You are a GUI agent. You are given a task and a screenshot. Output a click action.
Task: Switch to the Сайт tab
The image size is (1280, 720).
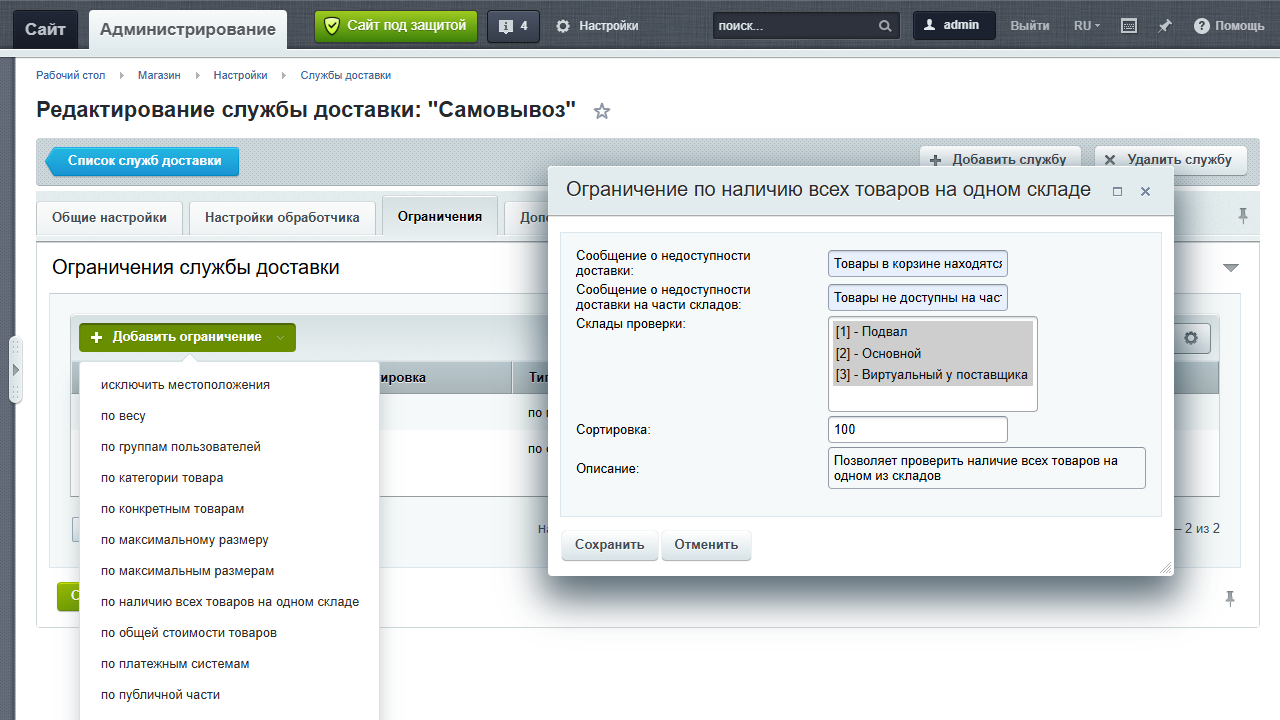coord(45,29)
